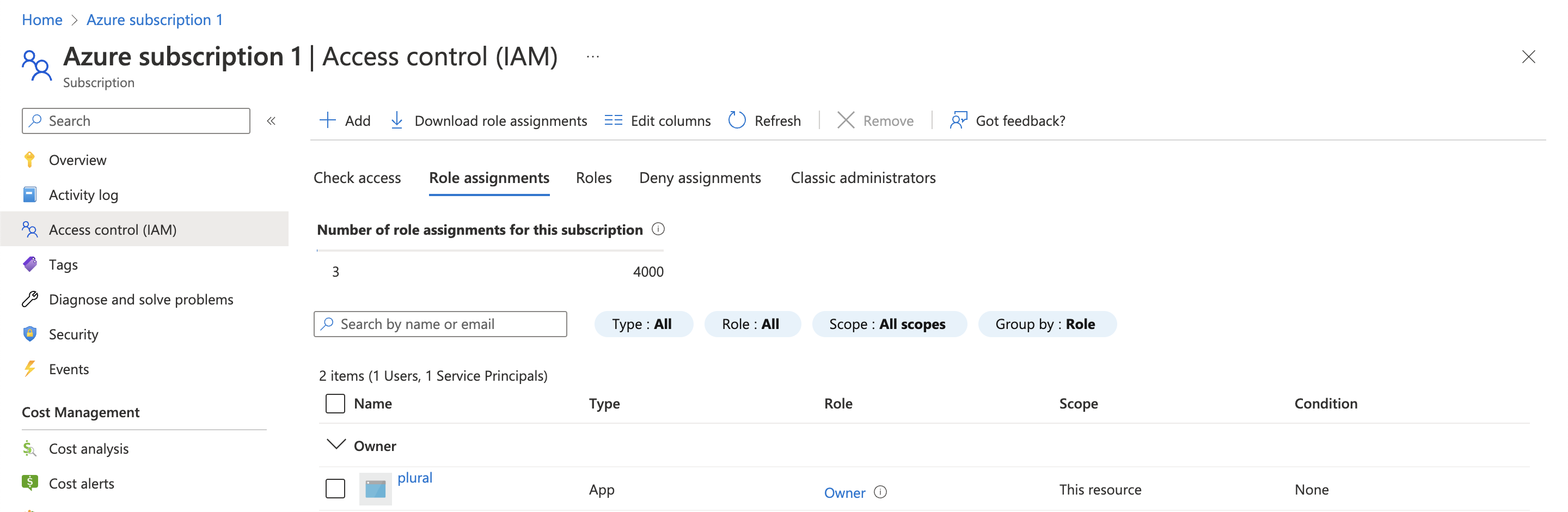Refresh the role assignments list
The width and height of the screenshot is (1568, 512).
tap(764, 120)
